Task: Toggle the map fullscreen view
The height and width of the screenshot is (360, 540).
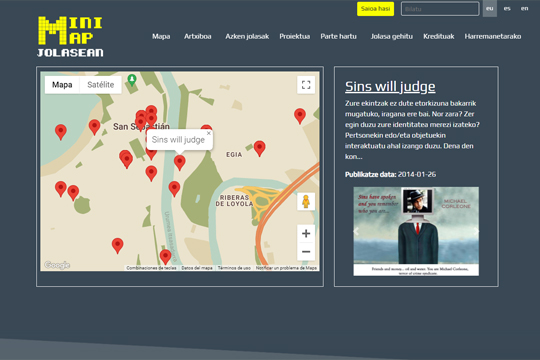Action: coord(306,85)
